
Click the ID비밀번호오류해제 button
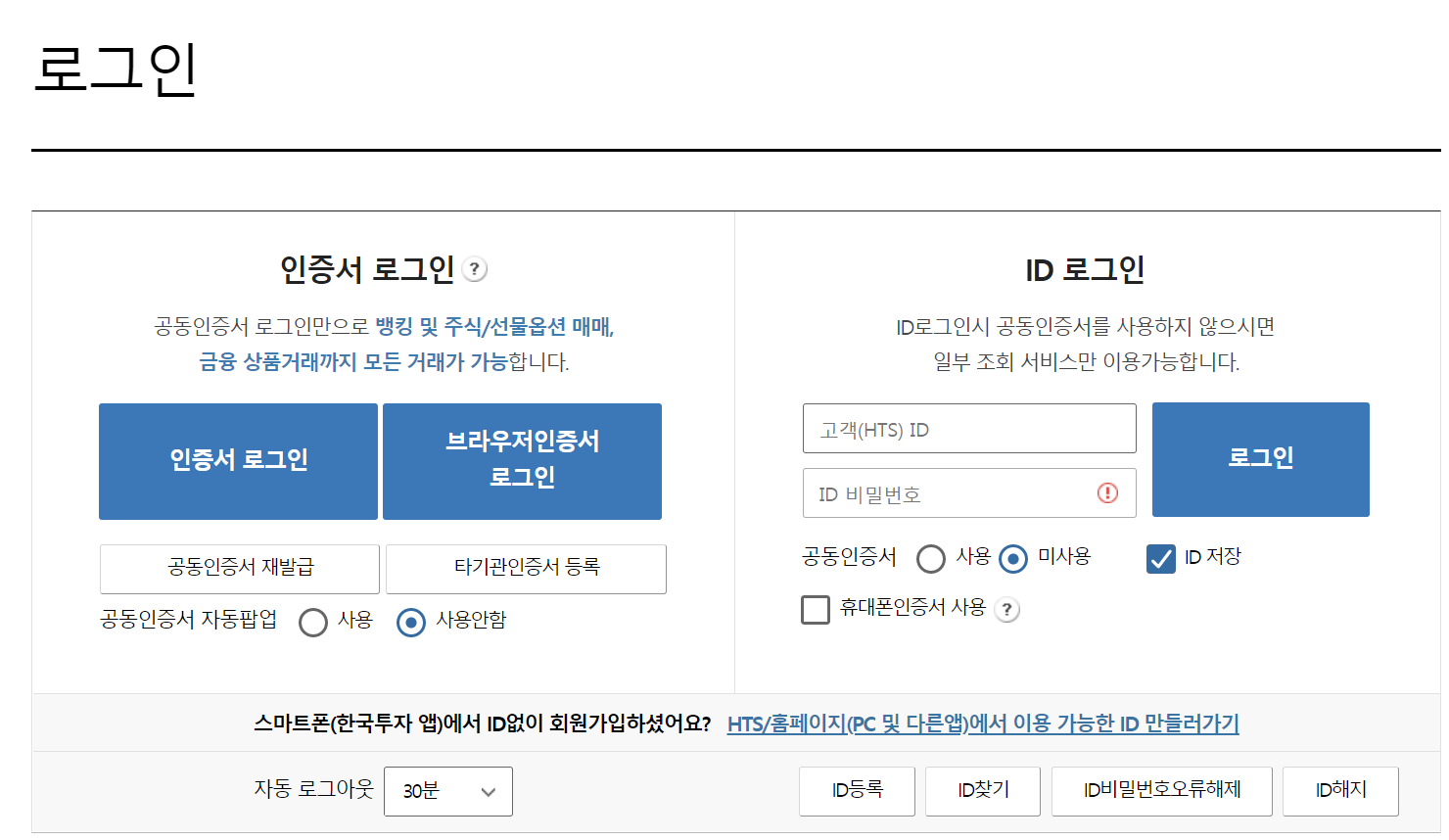click(1162, 791)
